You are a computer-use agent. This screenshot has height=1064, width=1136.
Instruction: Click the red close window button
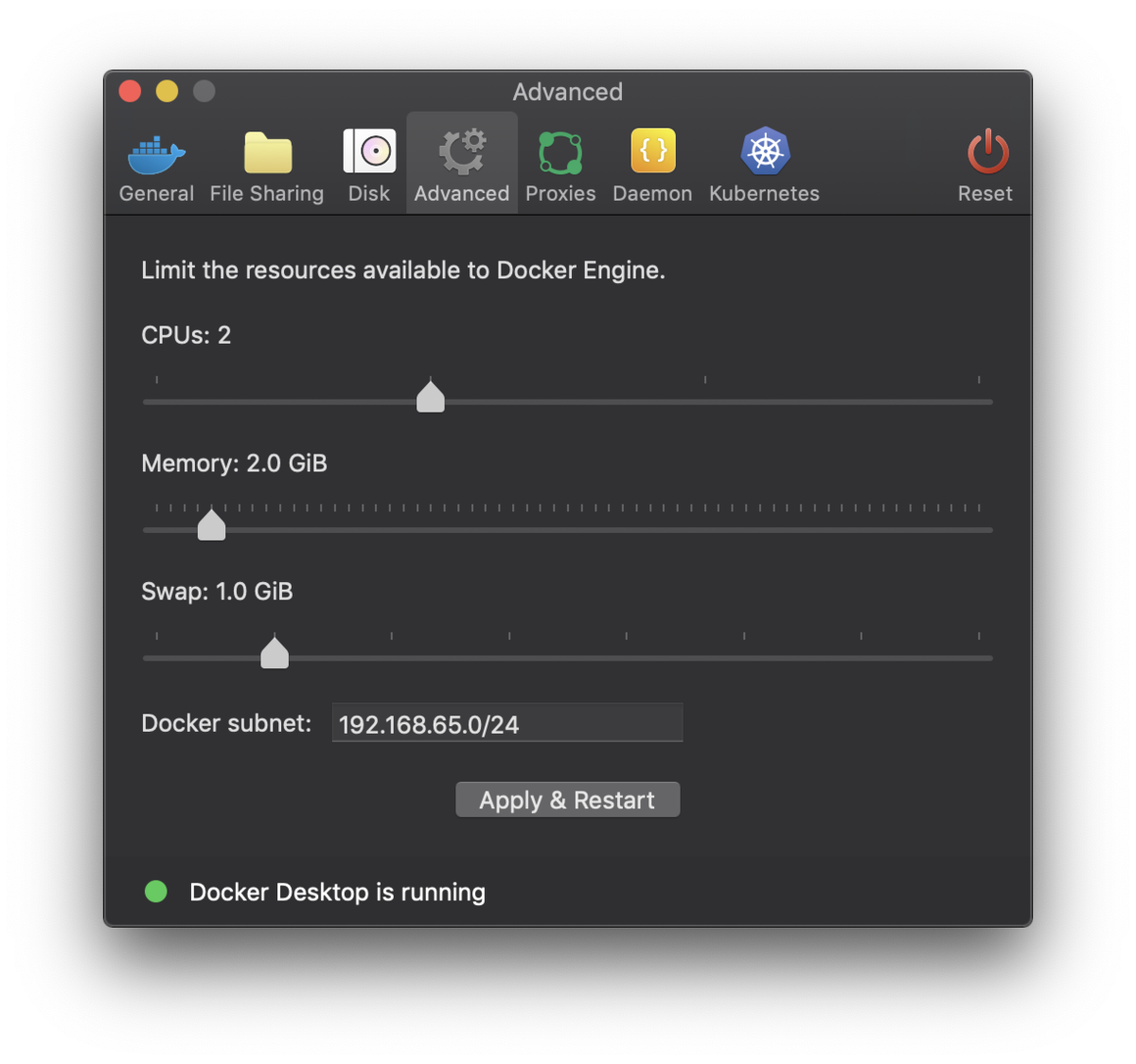131,91
